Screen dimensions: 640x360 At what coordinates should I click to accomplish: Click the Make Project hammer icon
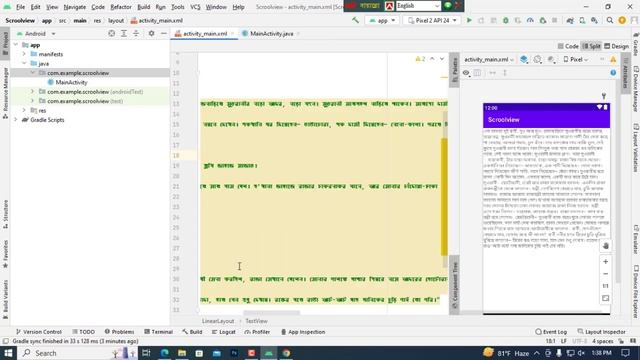click(x=356, y=20)
